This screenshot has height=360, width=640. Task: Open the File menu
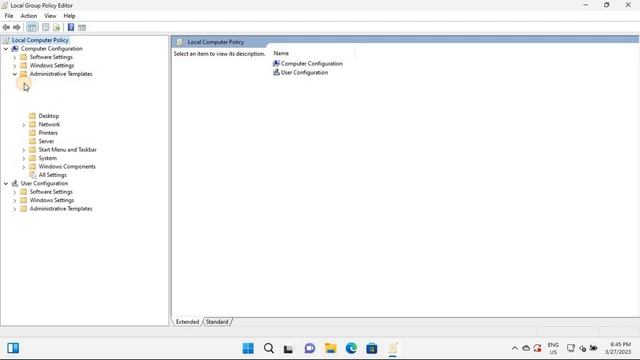tap(9, 16)
